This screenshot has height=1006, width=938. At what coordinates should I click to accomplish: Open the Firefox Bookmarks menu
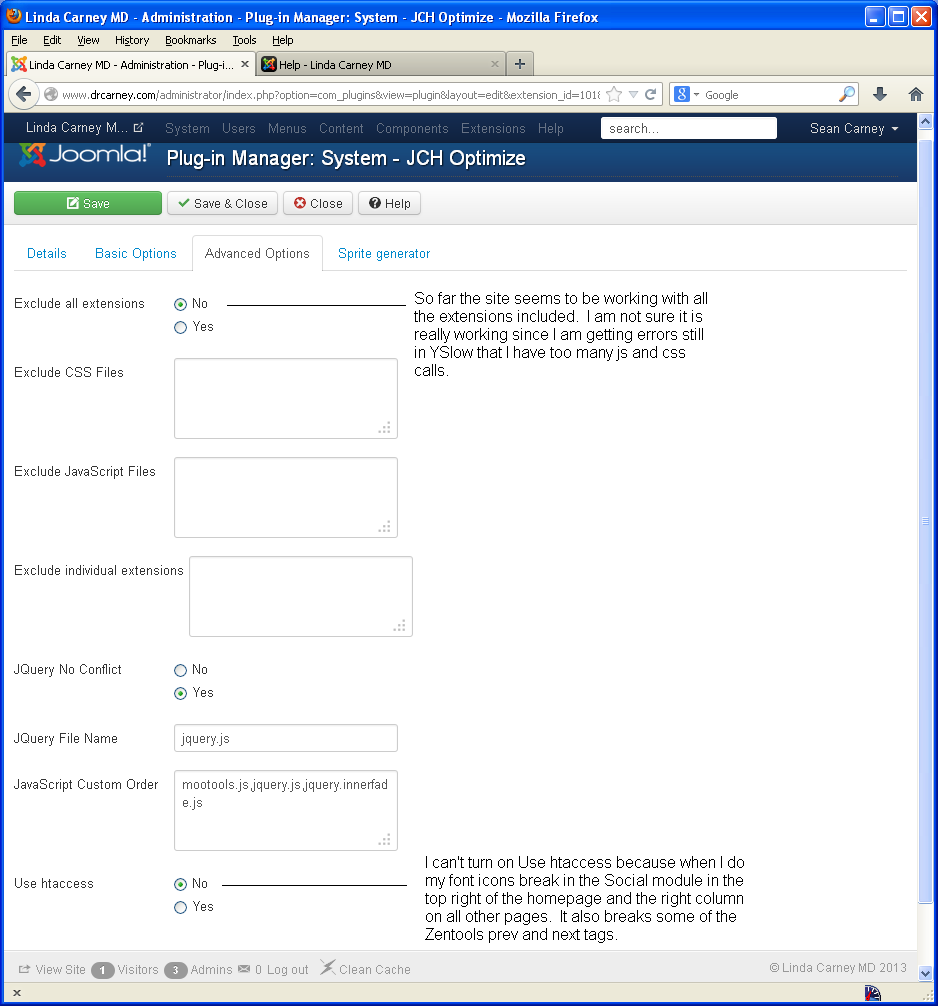pyautogui.click(x=191, y=40)
